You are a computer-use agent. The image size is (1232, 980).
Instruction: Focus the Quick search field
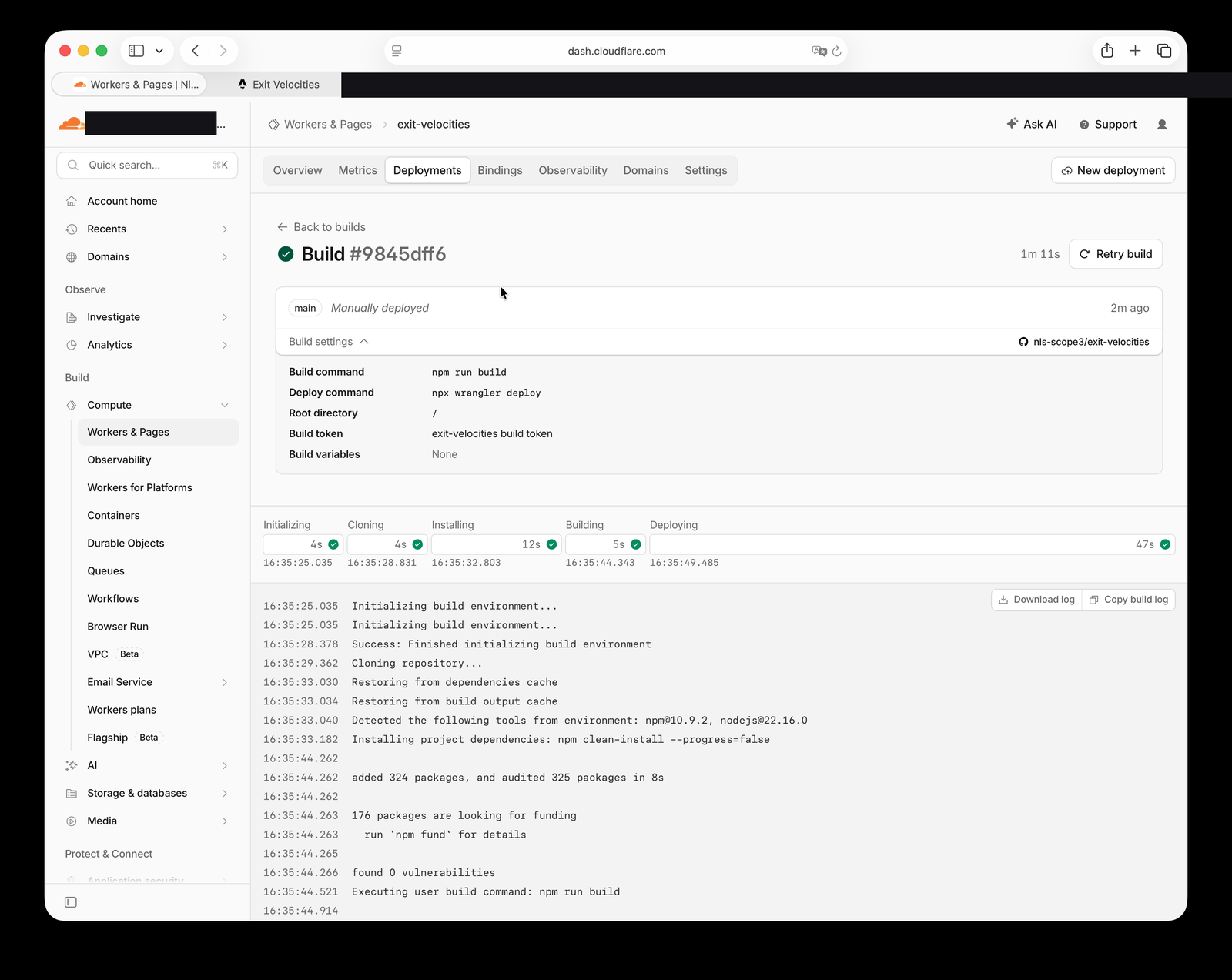tap(147, 165)
